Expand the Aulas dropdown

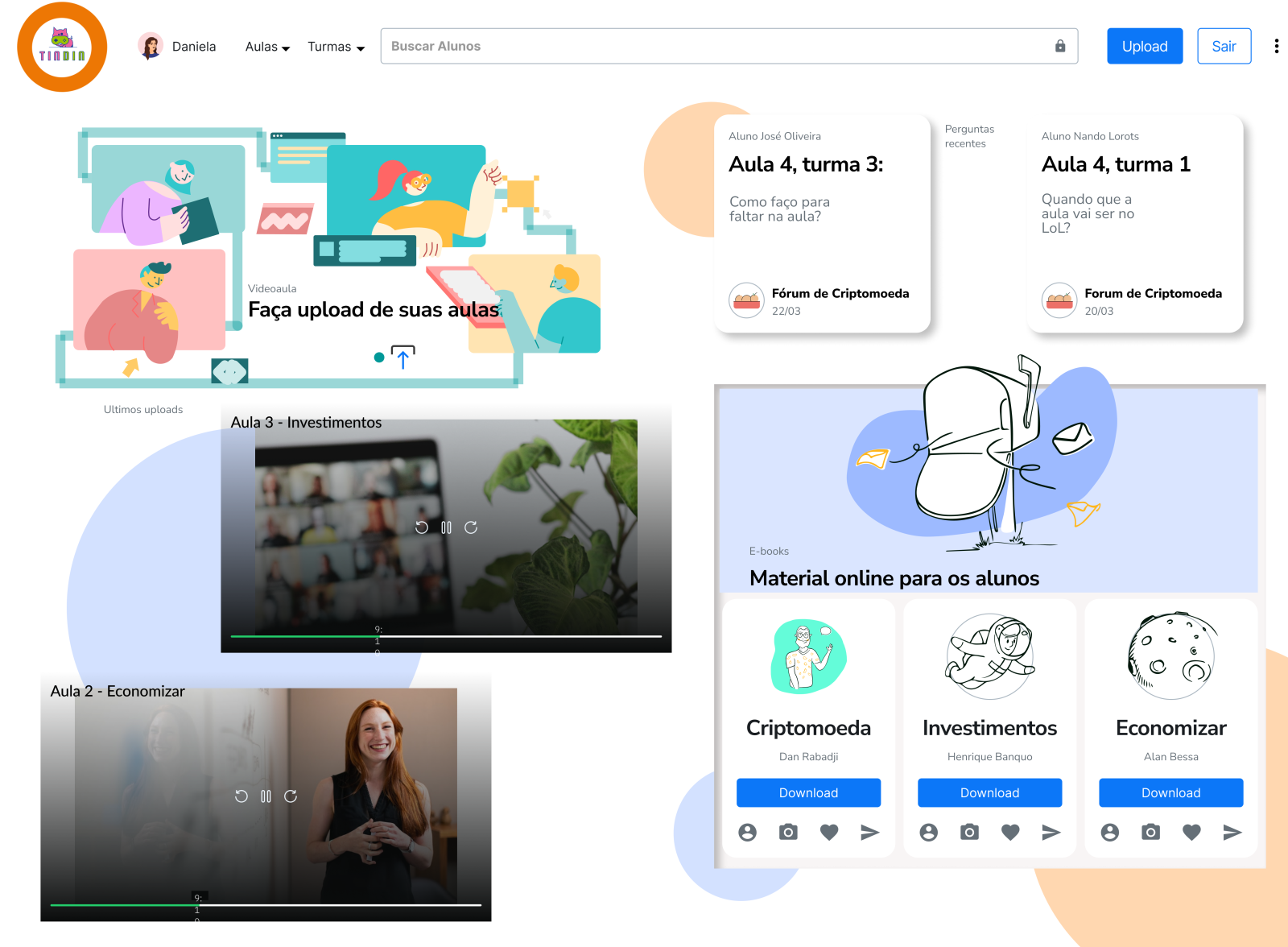266,47
